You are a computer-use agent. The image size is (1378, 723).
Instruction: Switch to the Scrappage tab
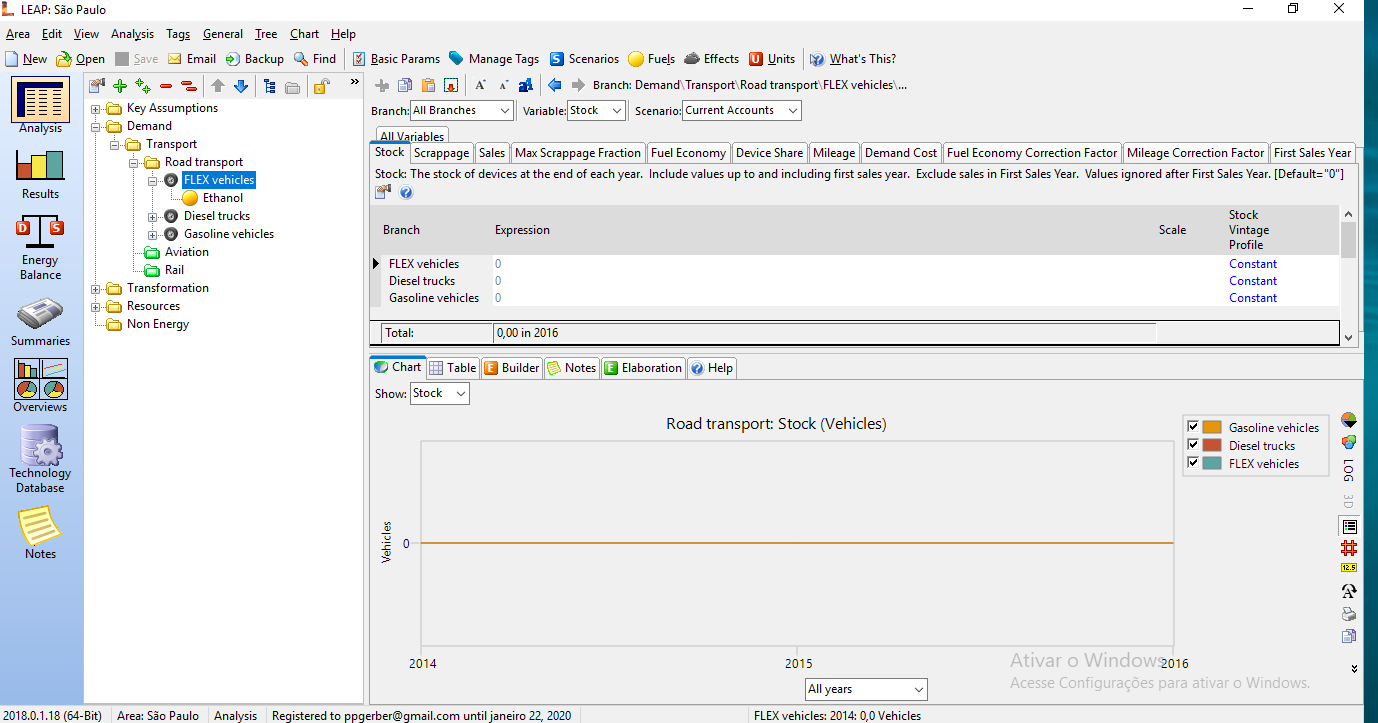click(x=441, y=153)
